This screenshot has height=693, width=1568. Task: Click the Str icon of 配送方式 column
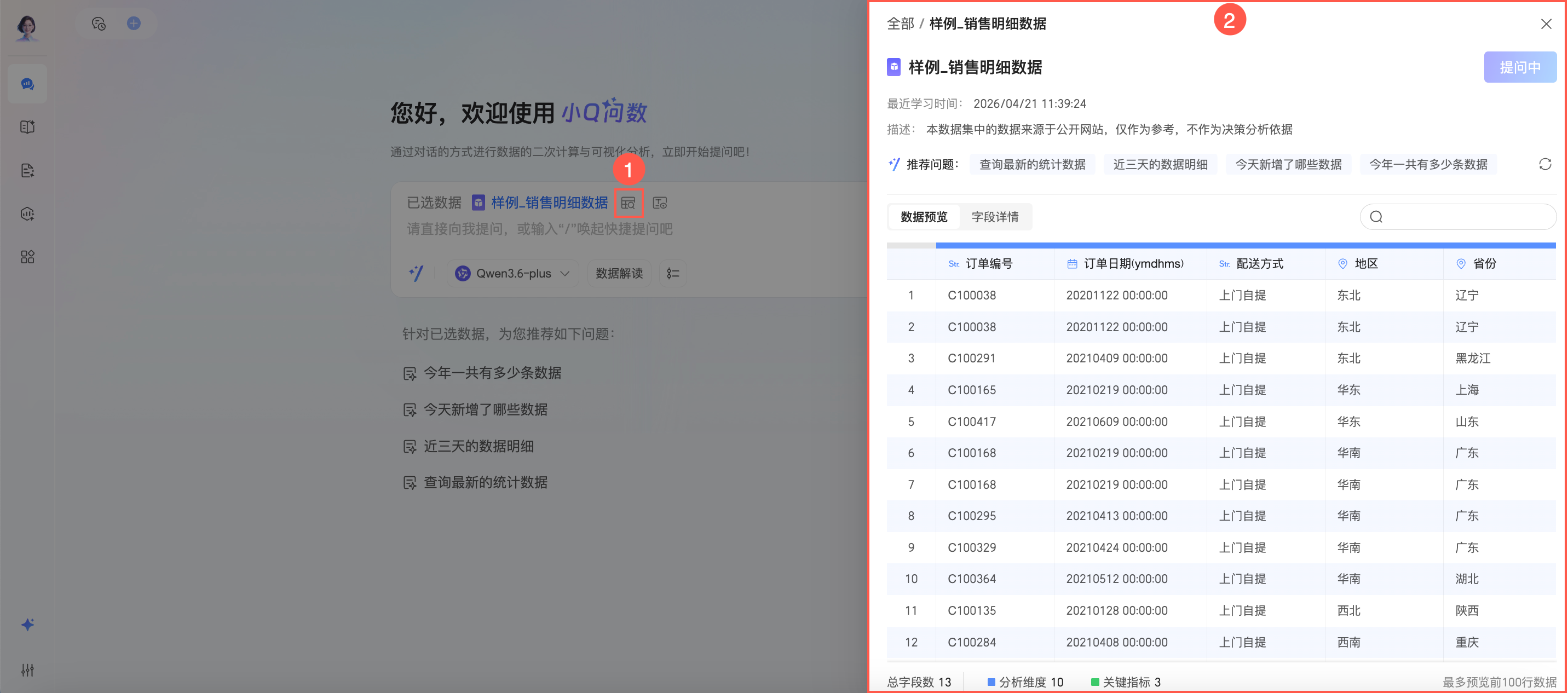1224,263
